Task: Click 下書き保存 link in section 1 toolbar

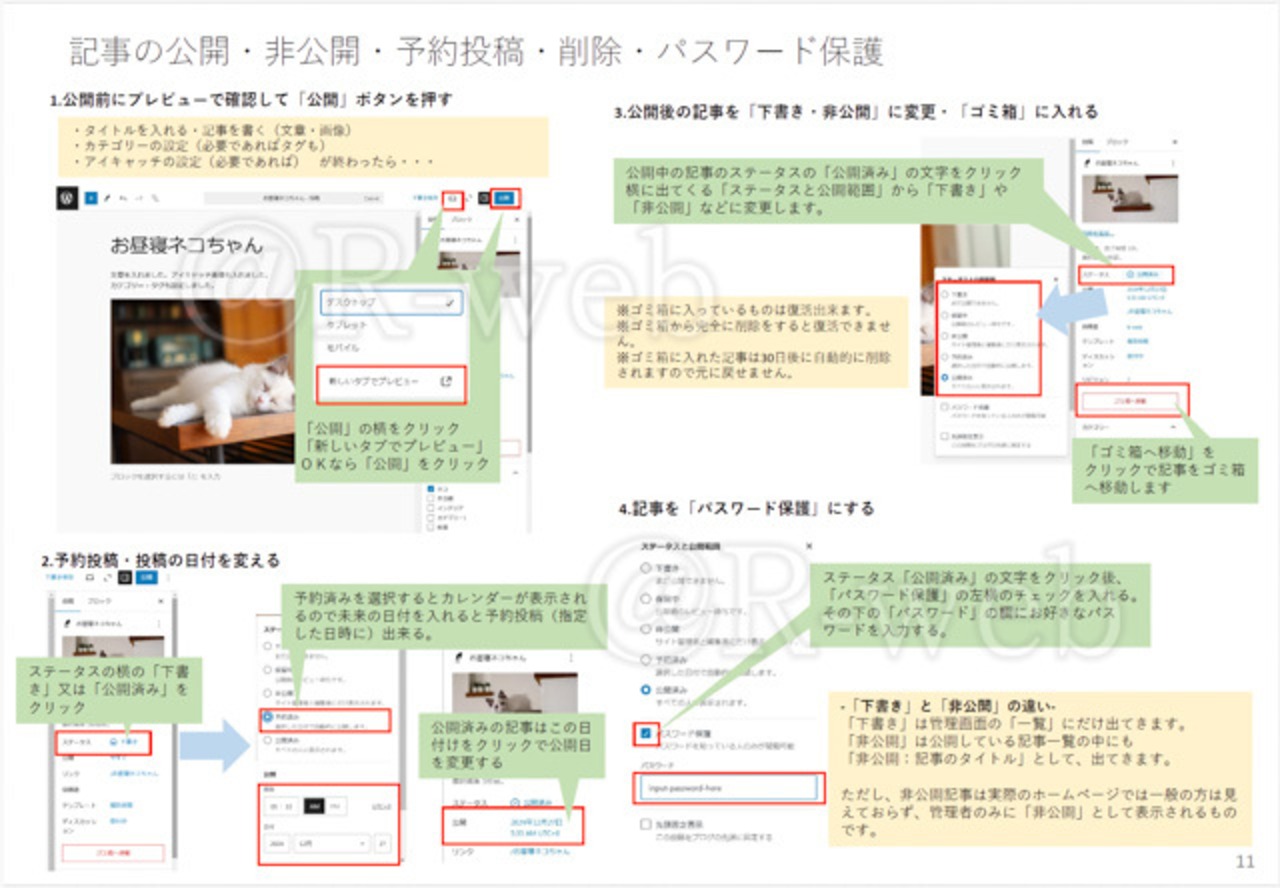Action: tap(424, 198)
